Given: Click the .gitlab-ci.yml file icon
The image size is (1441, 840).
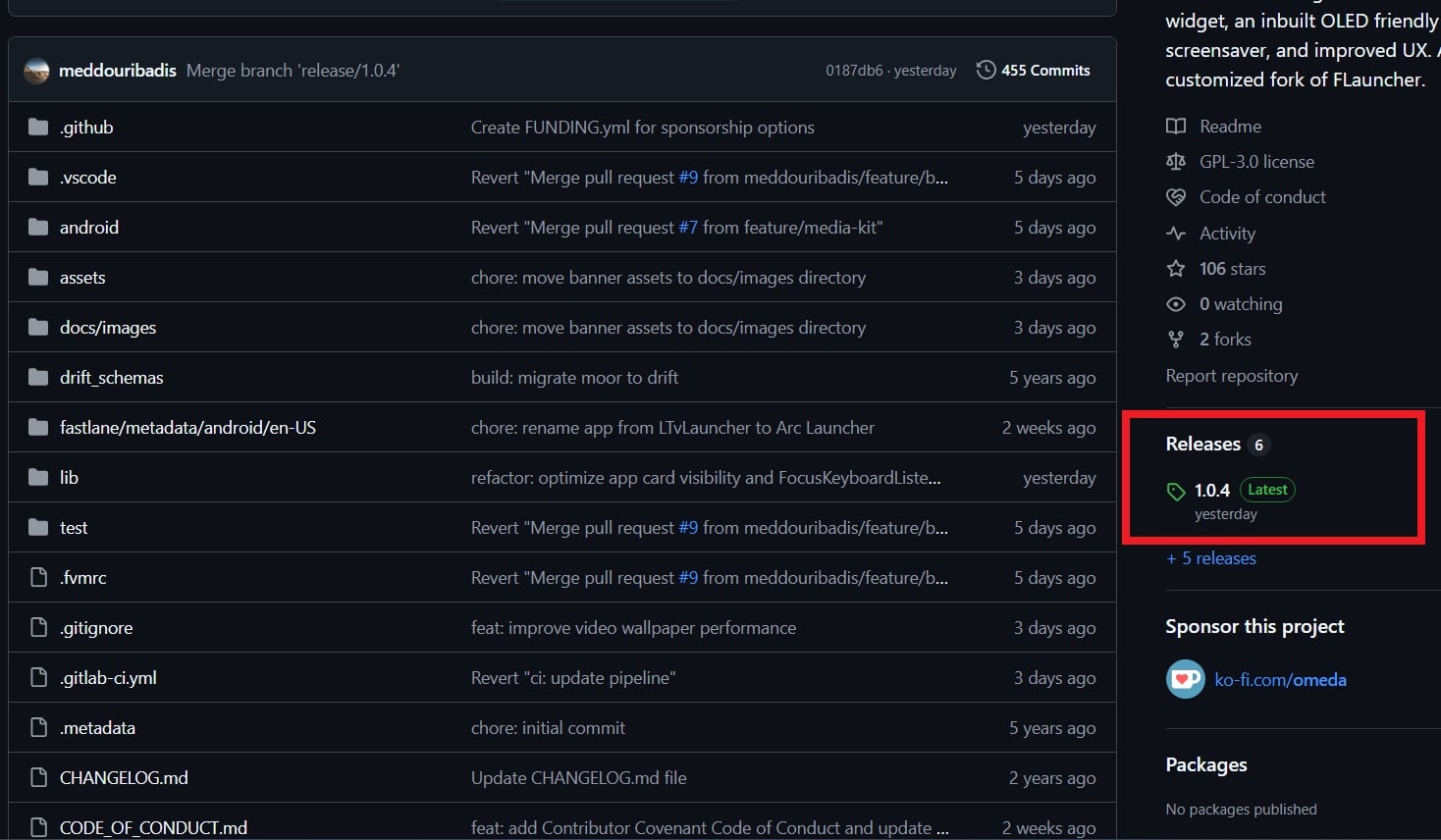Looking at the screenshot, I should tap(38, 678).
